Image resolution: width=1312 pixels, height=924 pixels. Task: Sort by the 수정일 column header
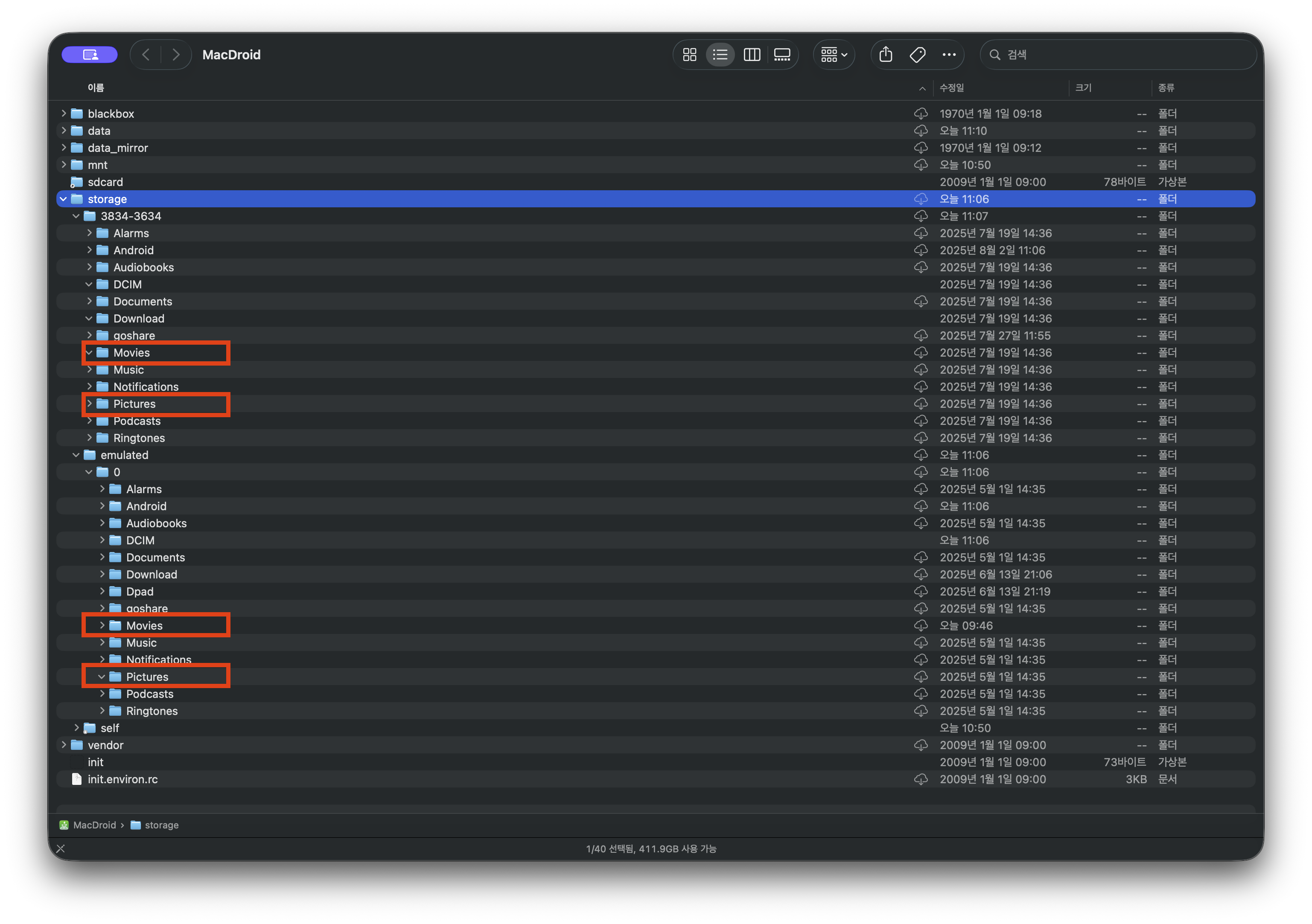tap(952, 88)
